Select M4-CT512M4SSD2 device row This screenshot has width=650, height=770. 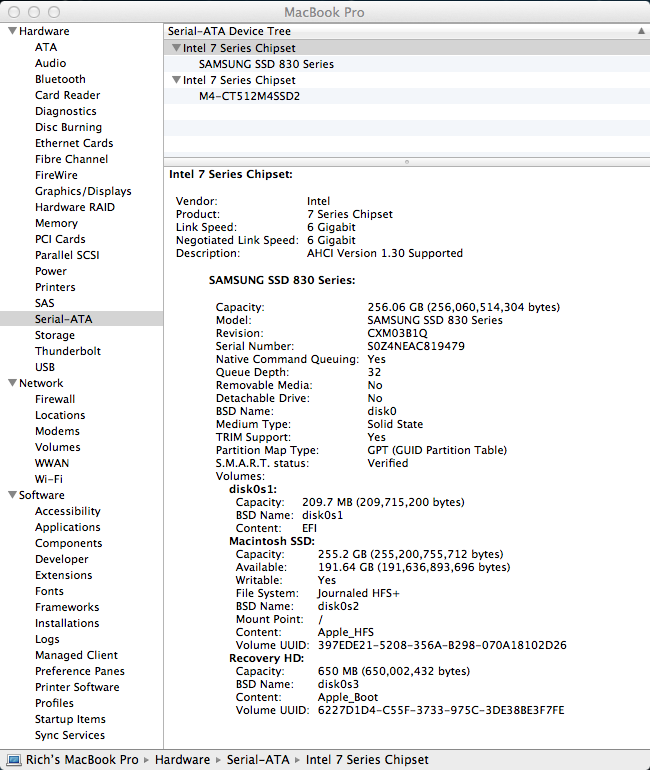point(406,96)
